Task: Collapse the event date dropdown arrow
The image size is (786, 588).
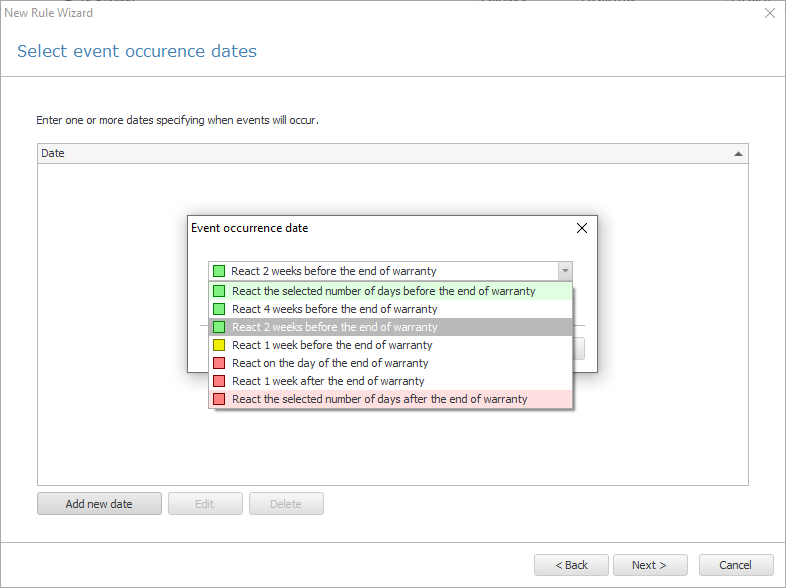Action: pyautogui.click(x=565, y=271)
